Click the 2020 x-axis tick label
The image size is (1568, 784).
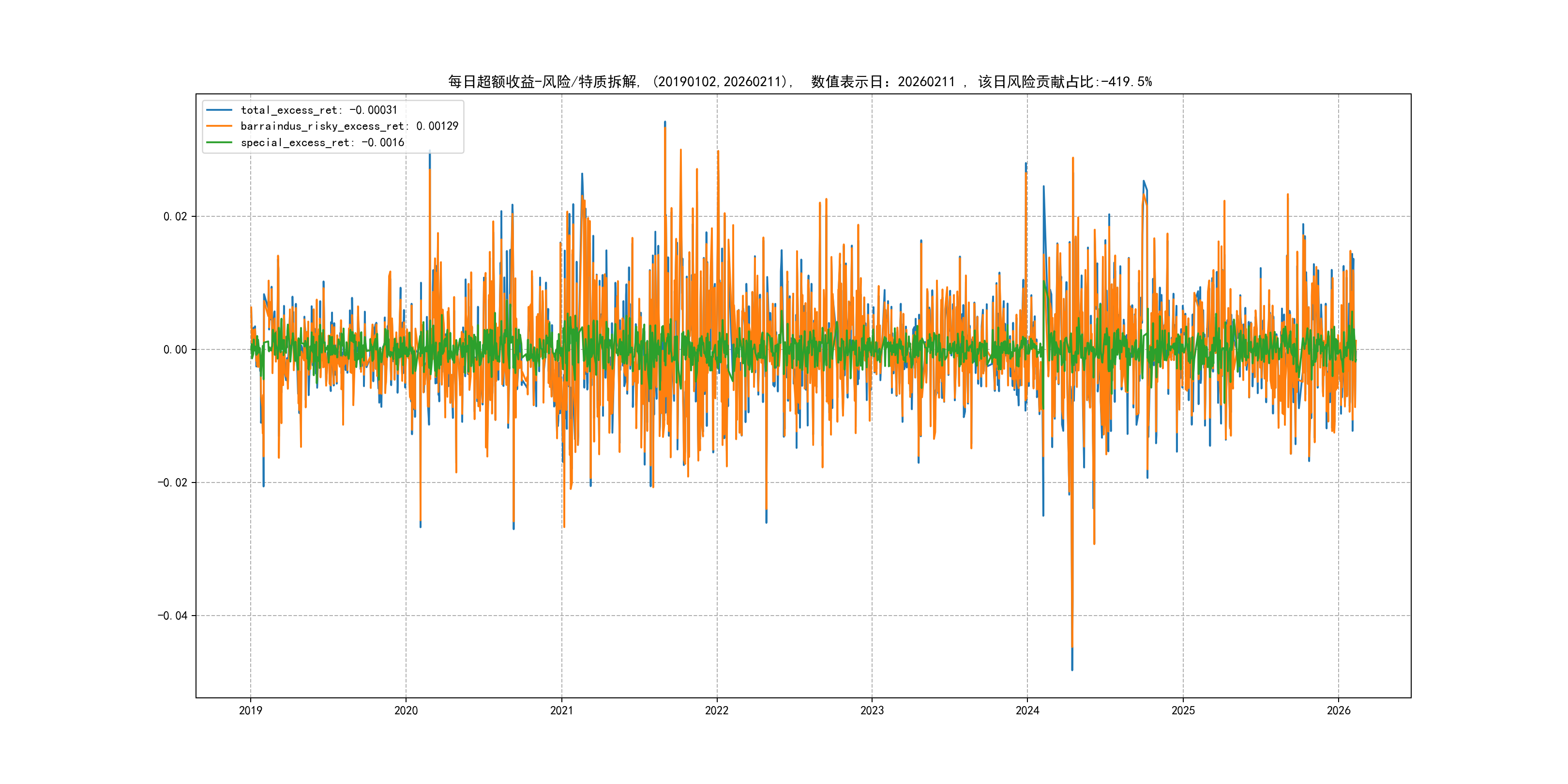(x=406, y=710)
